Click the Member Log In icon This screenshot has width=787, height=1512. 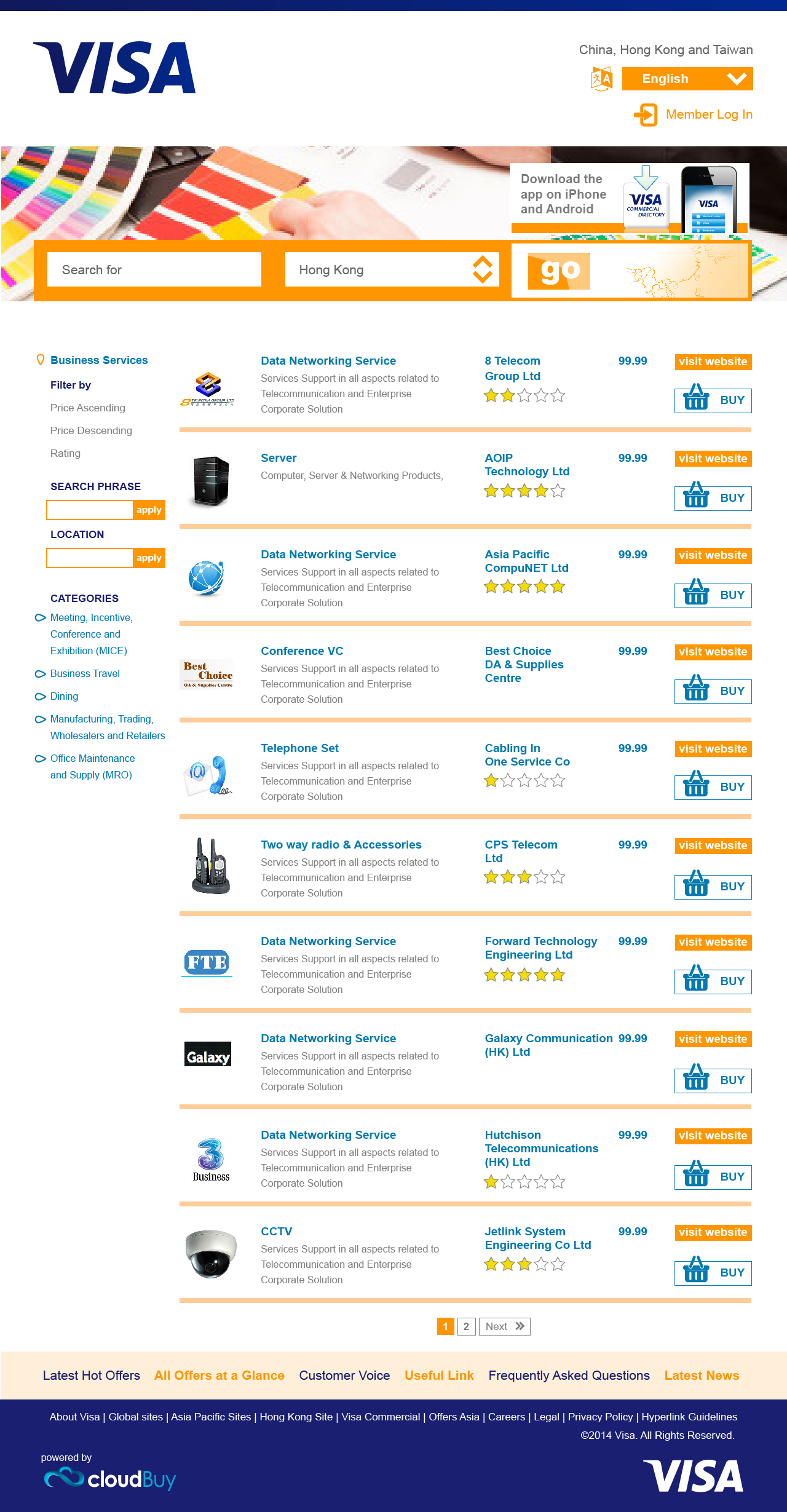click(646, 115)
